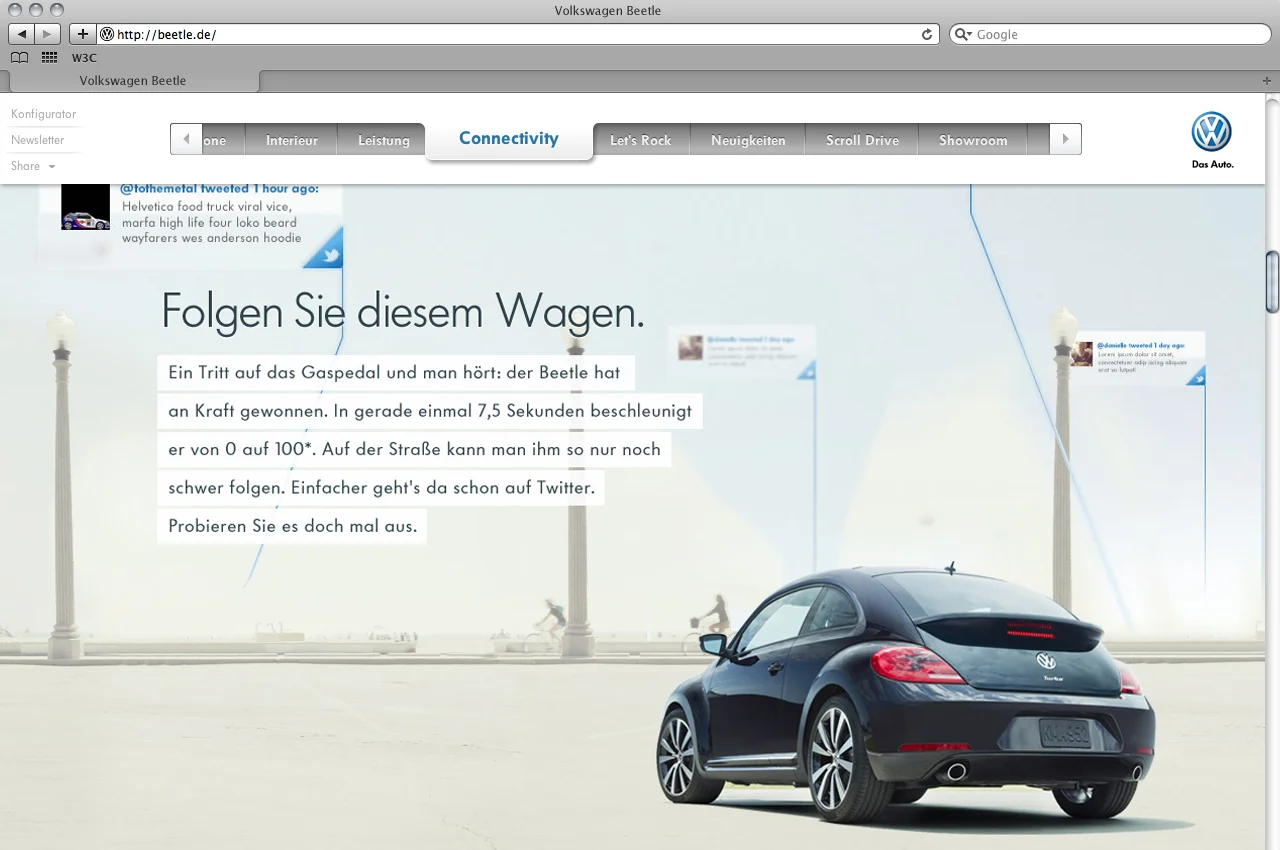This screenshot has height=850, width=1280.
Task: Select the Connectivity tab
Action: (509, 138)
